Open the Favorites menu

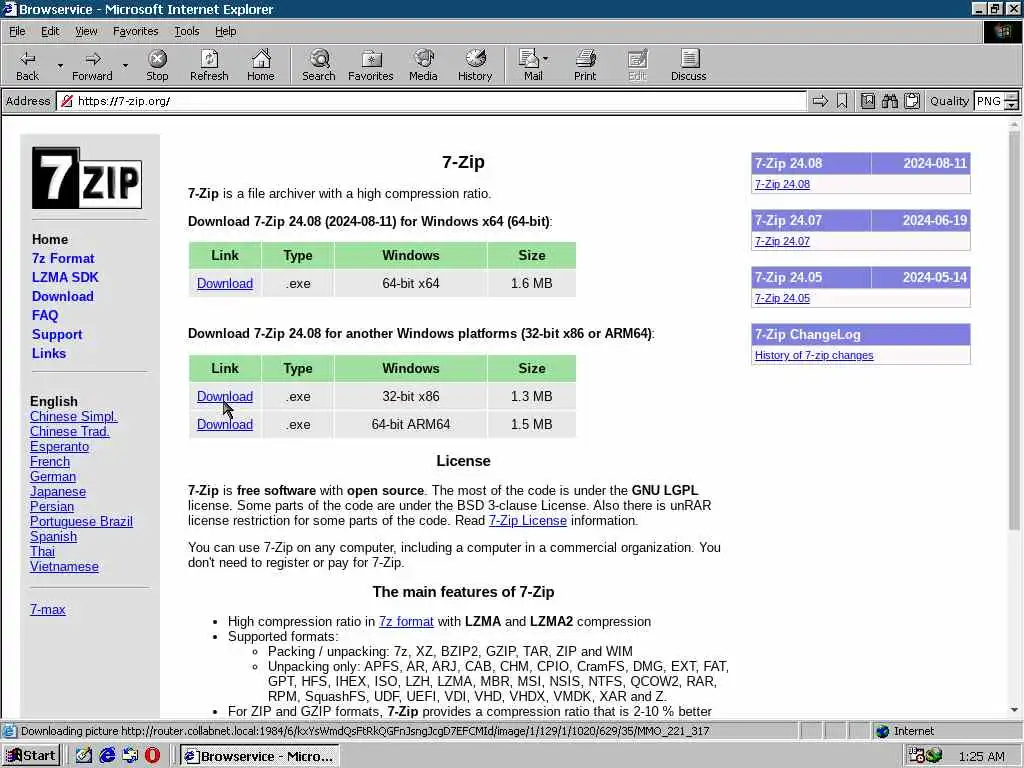click(x=135, y=31)
